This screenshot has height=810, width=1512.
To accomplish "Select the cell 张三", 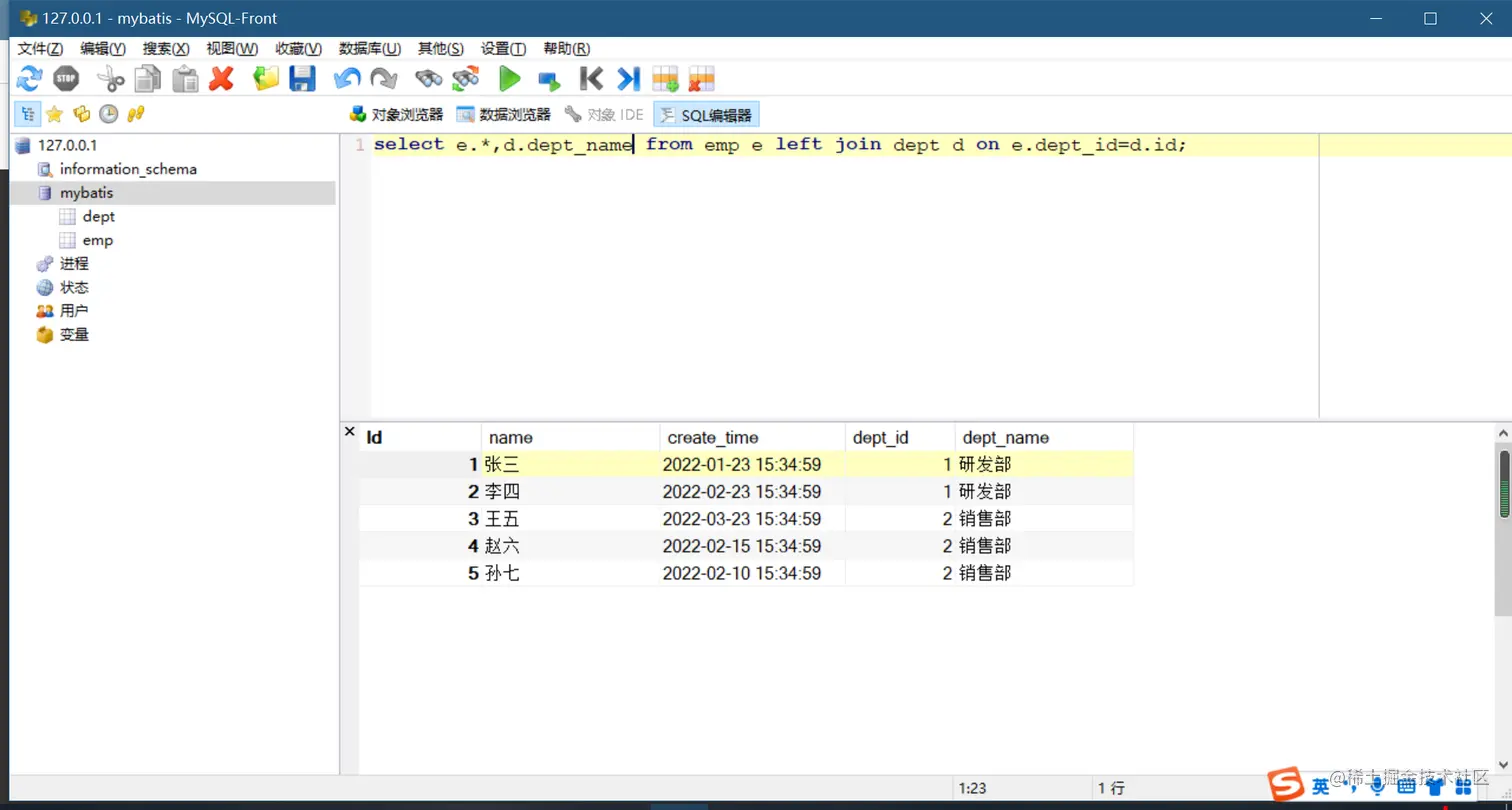I will pyautogui.click(x=570, y=464).
